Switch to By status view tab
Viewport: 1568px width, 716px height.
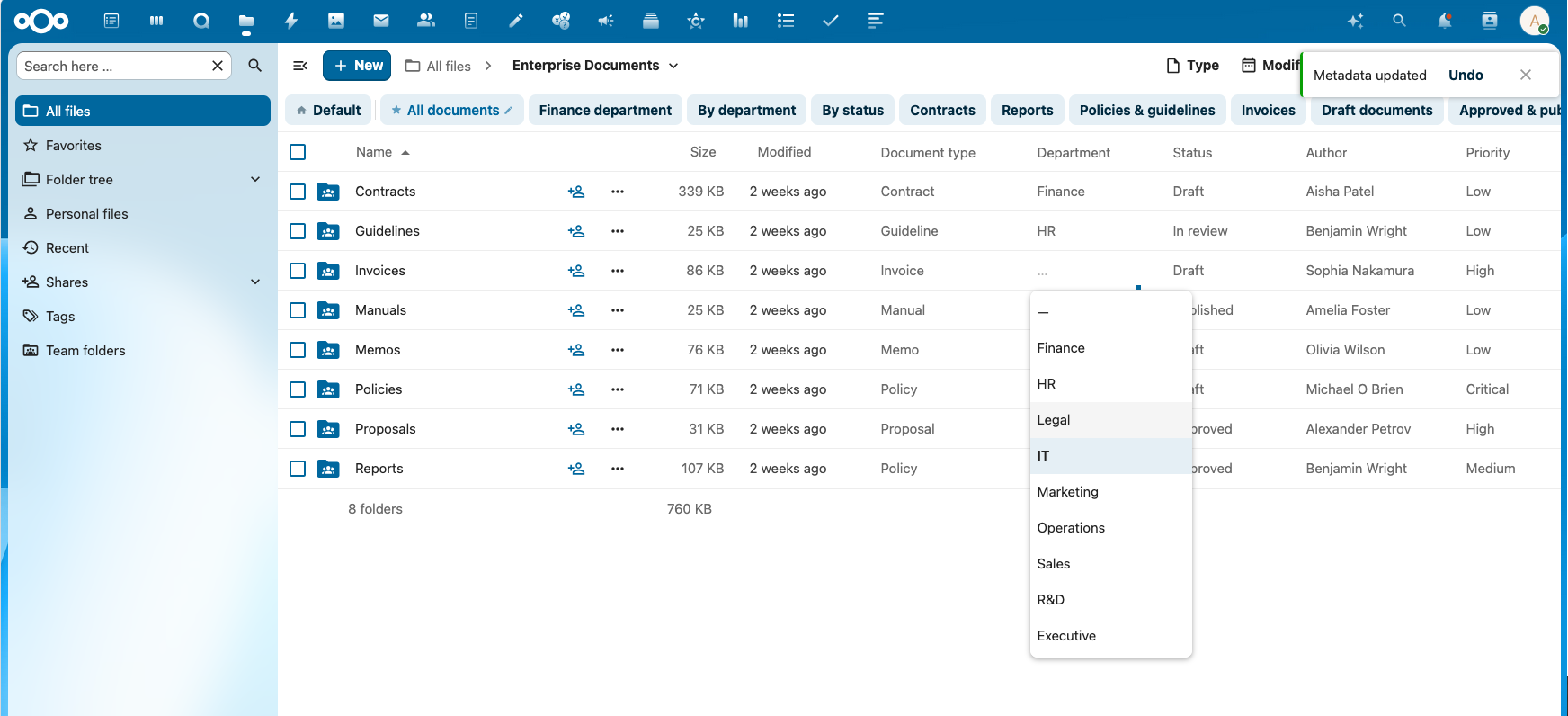point(852,110)
